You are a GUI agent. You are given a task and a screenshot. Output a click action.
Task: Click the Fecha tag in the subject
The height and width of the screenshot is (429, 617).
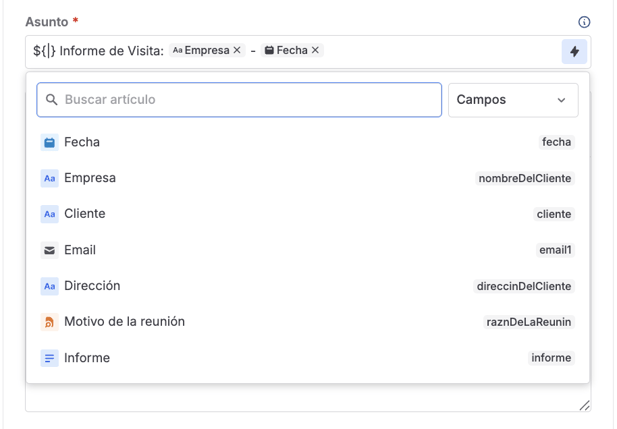(288, 50)
